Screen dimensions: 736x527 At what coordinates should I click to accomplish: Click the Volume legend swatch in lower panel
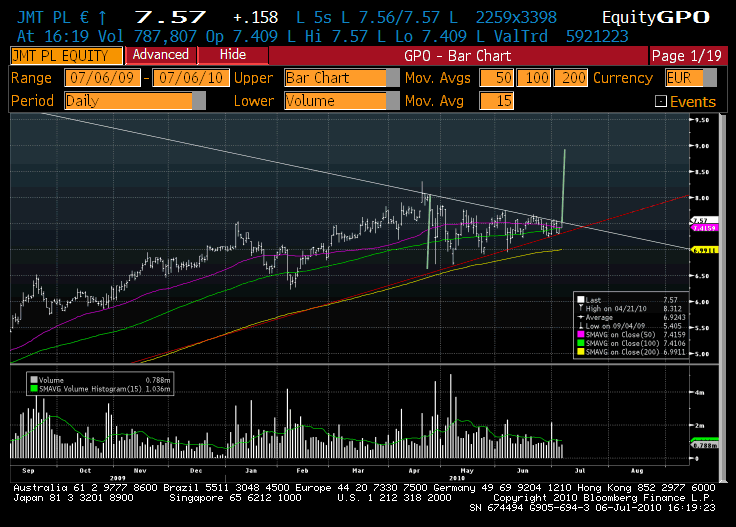tap(34, 380)
